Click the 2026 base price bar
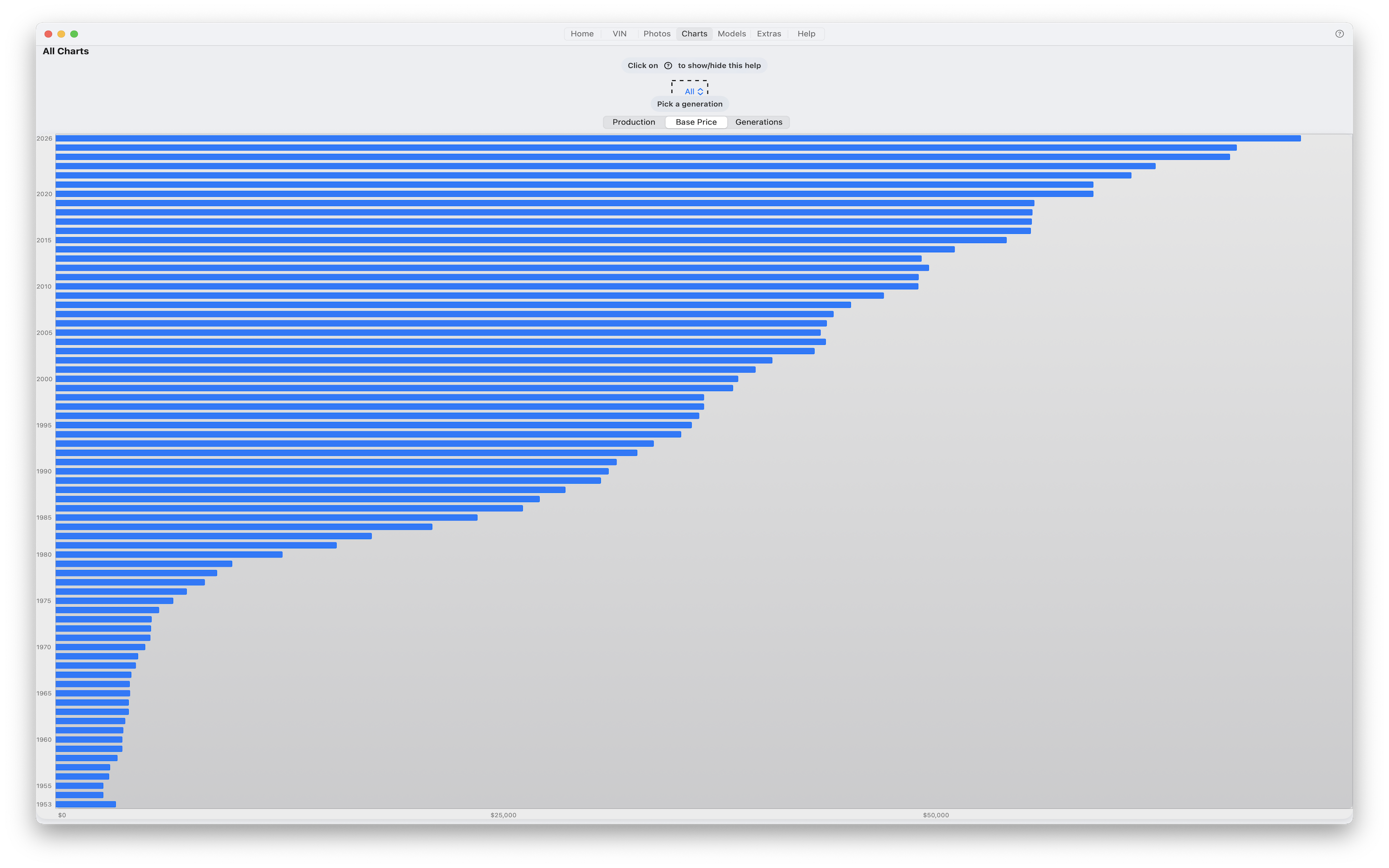This screenshot has width=1389, height=868. [x=677, y=138]
